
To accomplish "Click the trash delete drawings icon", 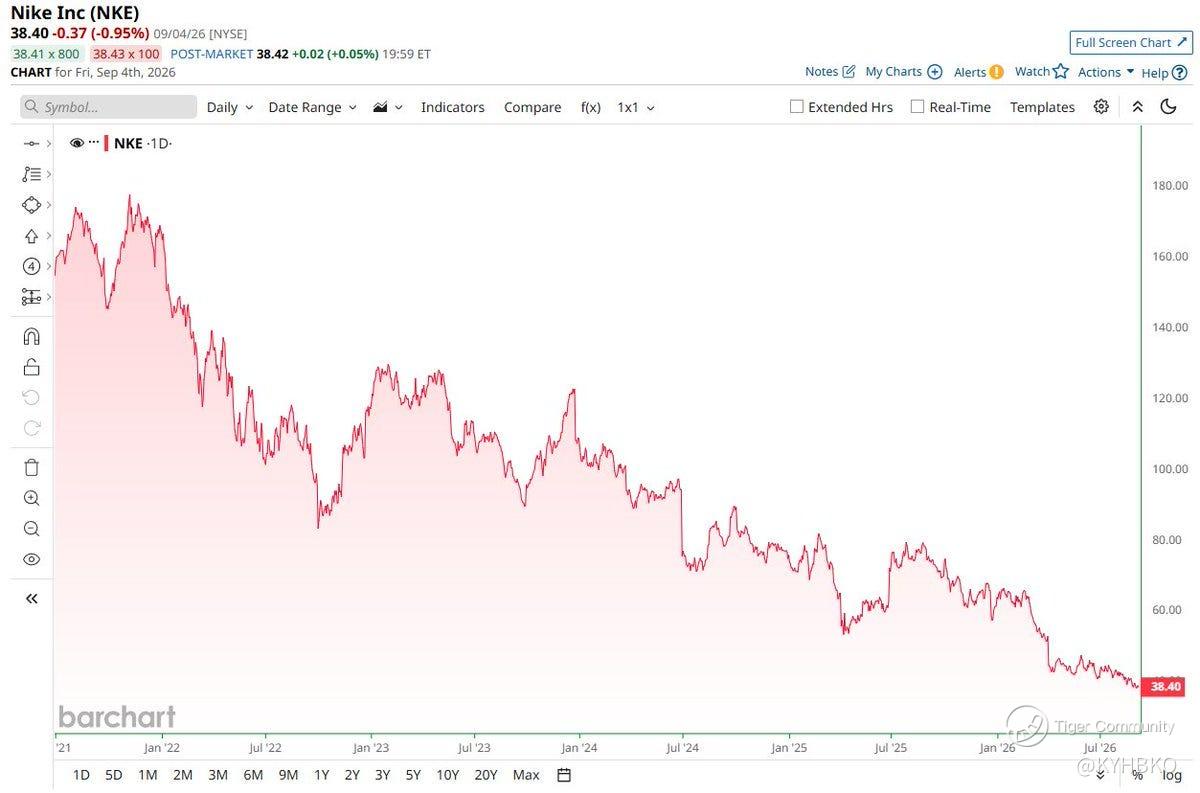I will pyautogui.click(x=31, y=467).
